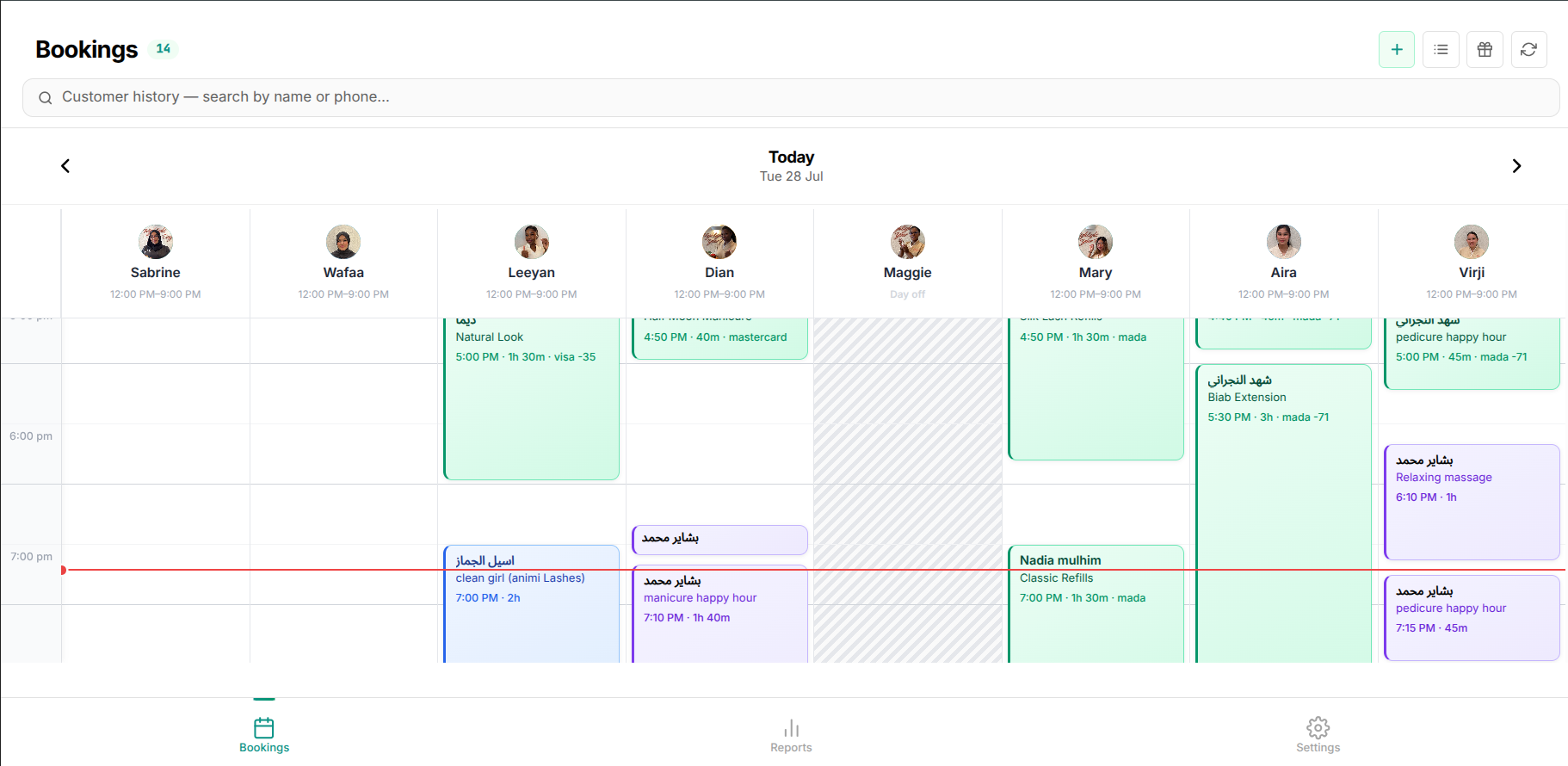Open clean girl (animi Lashes) booking
The image size is (1568, 766).
532,604
